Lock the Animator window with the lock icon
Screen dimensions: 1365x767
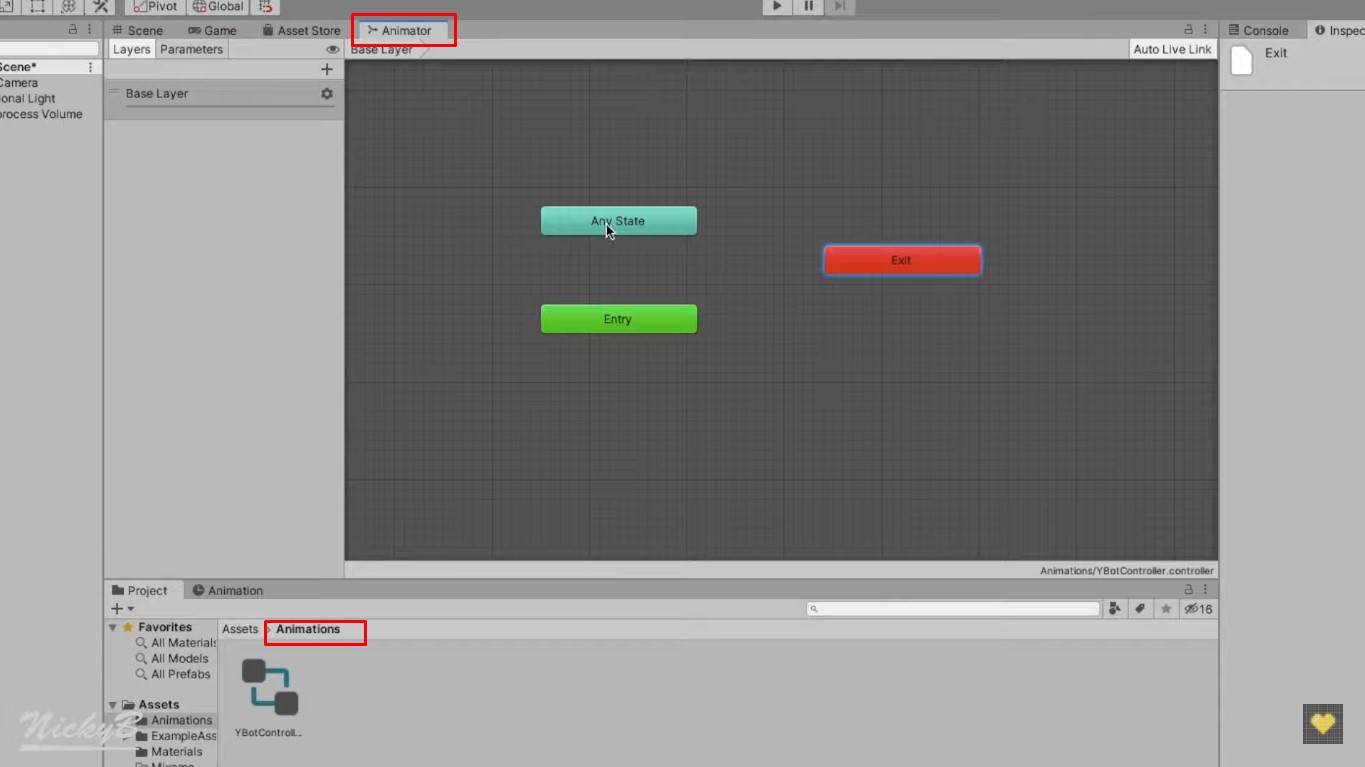pyautogui.click(x=1188, y=30)
